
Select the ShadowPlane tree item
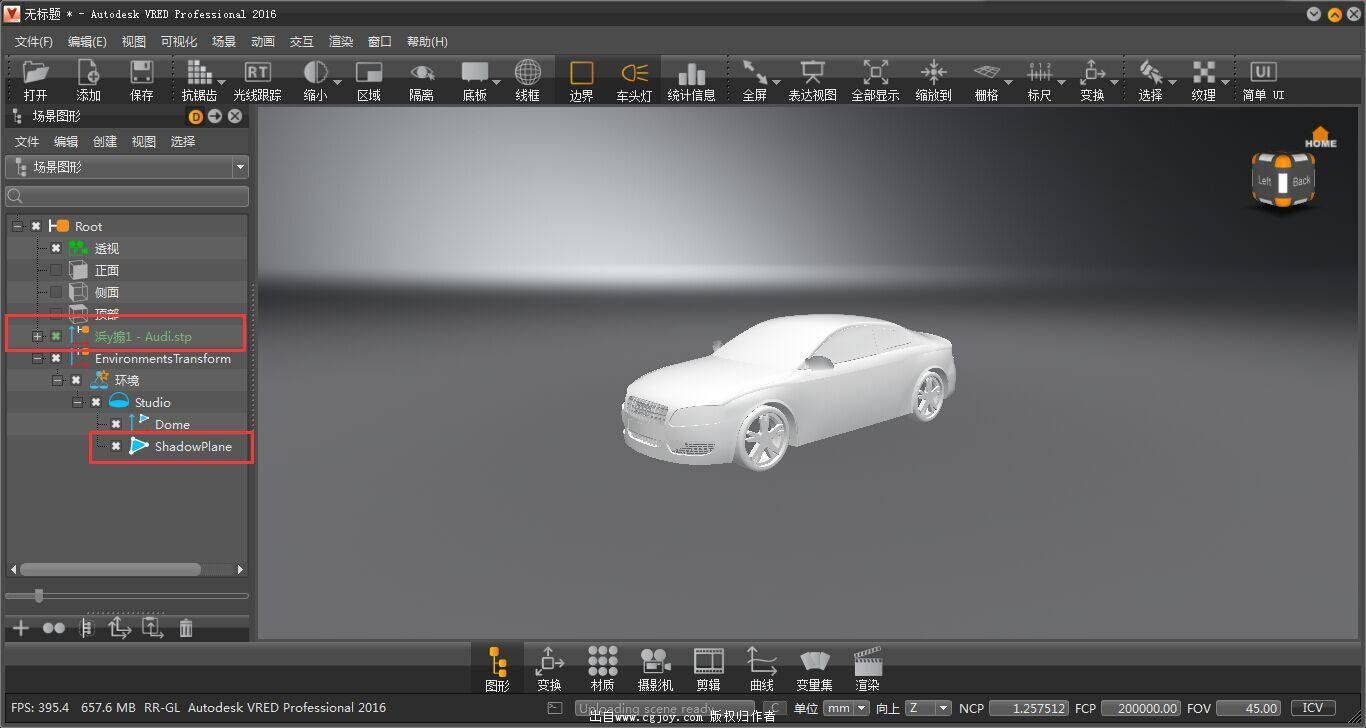(193, 446)
